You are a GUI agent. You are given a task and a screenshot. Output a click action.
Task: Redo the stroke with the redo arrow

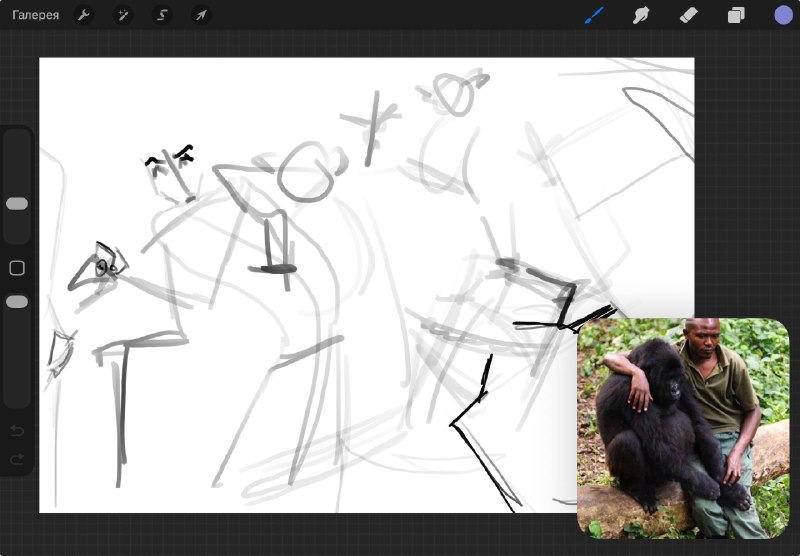pyautogui.click(x=17, y=459)
